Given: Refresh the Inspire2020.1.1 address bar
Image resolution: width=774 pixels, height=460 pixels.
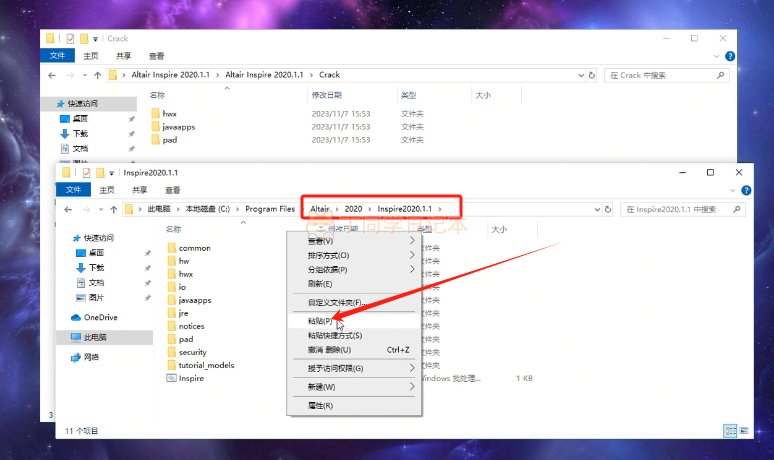Looking at the screenshot, I should (x=608, y=209).
